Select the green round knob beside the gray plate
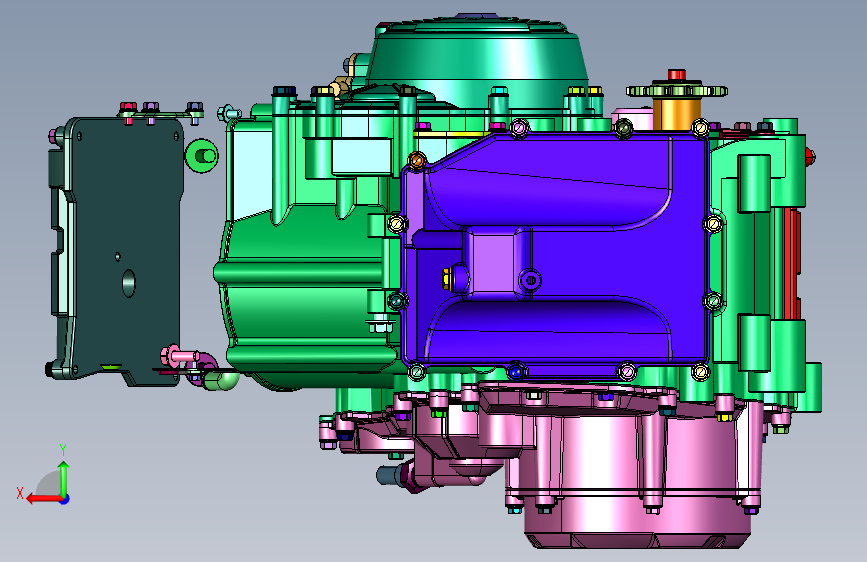Screen dimensions: 867x562 (201, 155)
